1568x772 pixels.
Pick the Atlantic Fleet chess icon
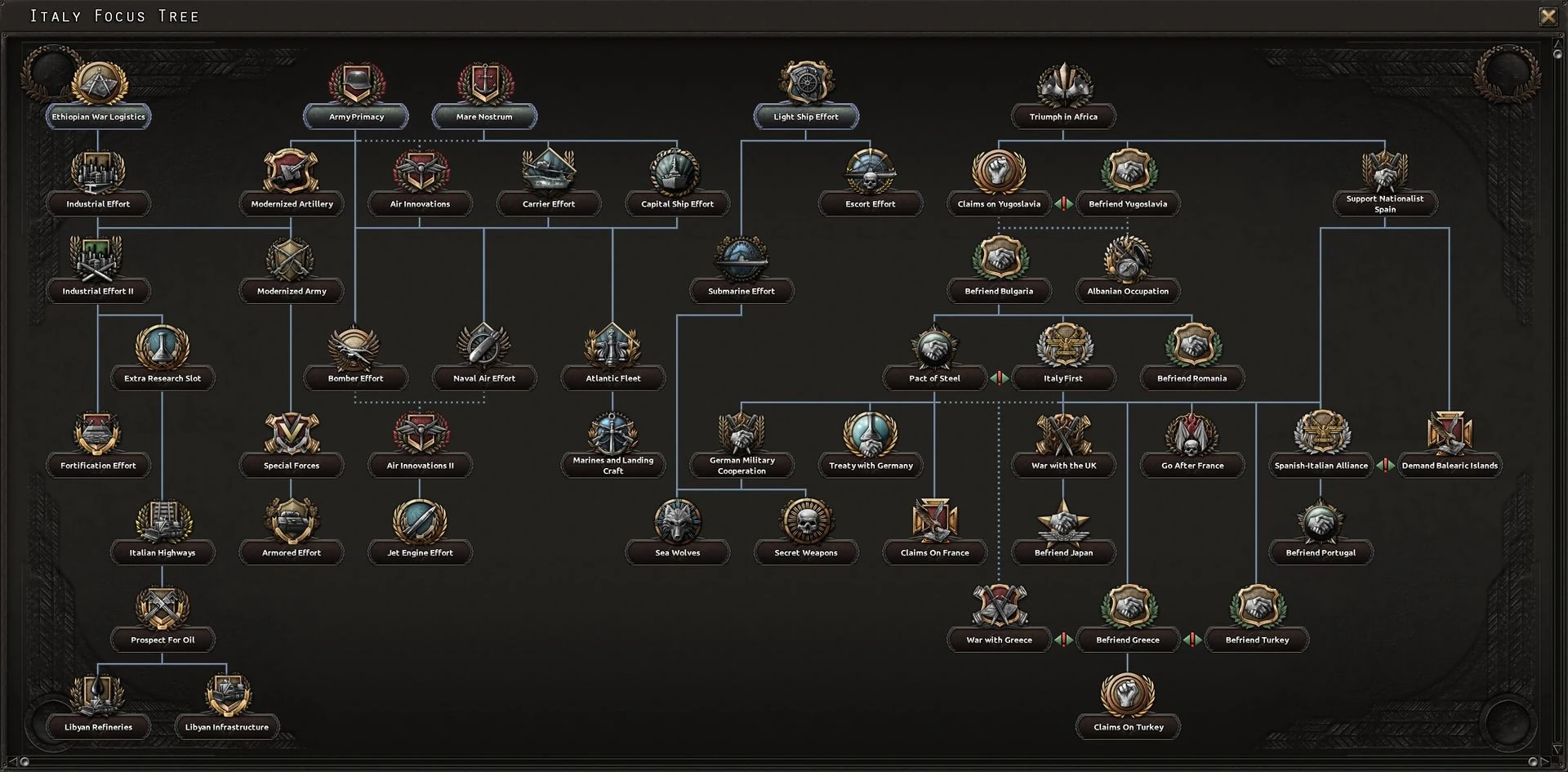(613, 346)
